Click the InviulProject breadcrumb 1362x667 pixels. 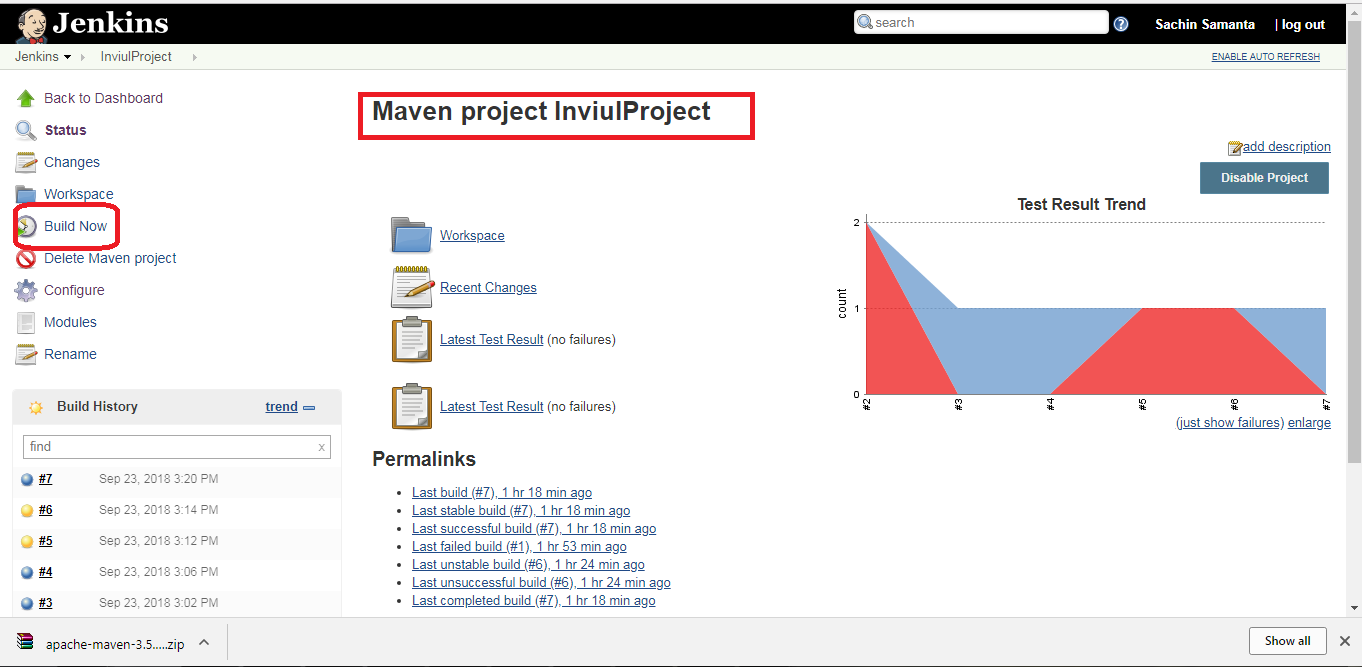click(x=136, y=57)
